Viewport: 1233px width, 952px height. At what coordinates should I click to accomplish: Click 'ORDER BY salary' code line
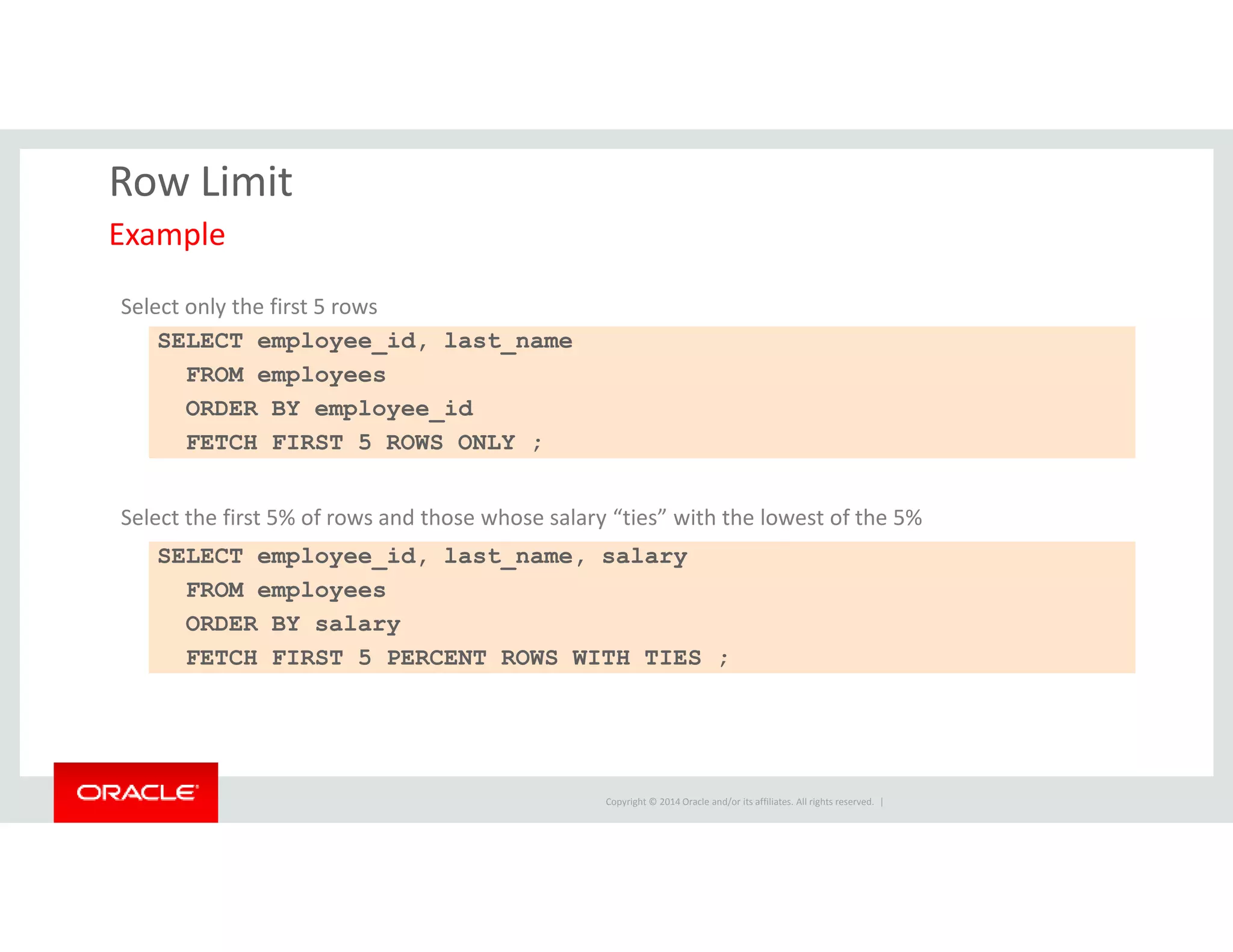293,625
